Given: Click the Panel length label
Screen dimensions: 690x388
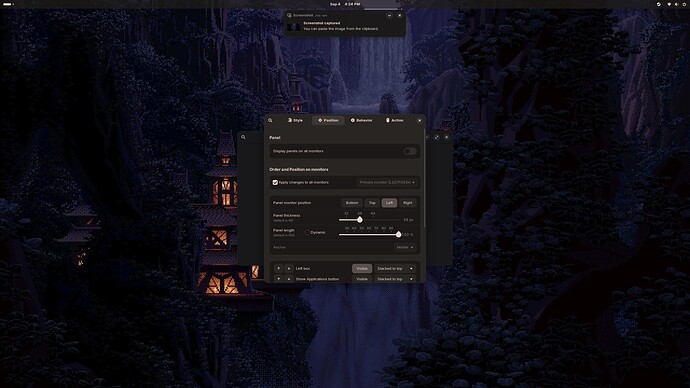Looking at the screenshot, I should (x=283, y=231).
